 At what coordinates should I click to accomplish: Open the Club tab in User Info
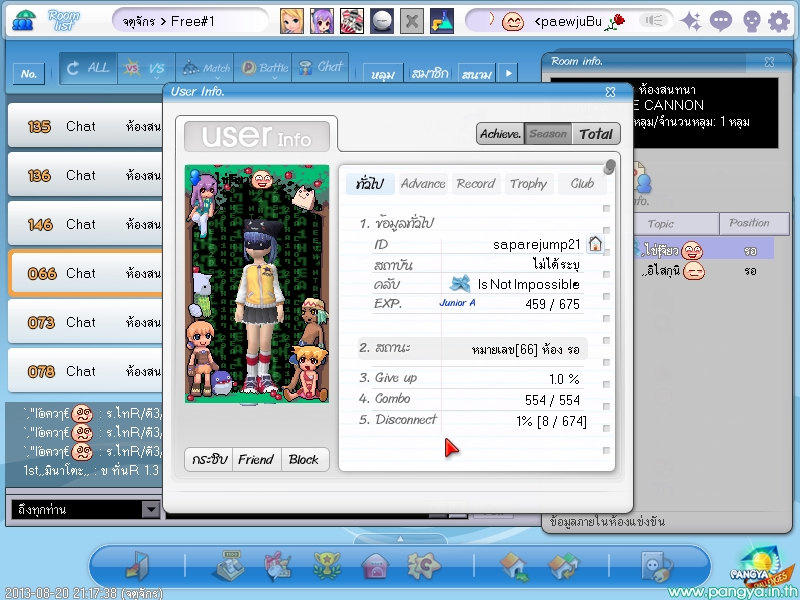click(x=582, y=184)
